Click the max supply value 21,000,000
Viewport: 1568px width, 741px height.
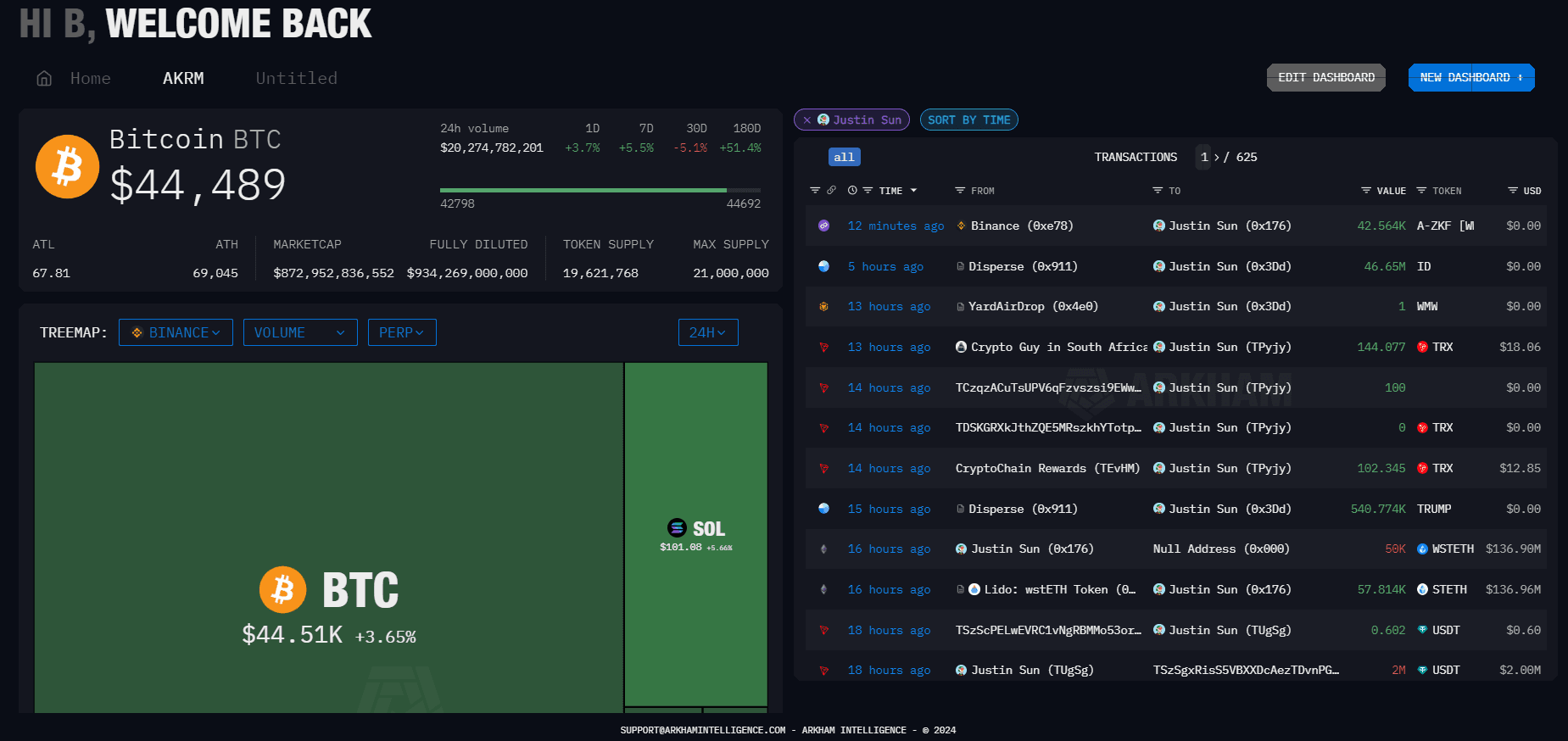(731, 273)
